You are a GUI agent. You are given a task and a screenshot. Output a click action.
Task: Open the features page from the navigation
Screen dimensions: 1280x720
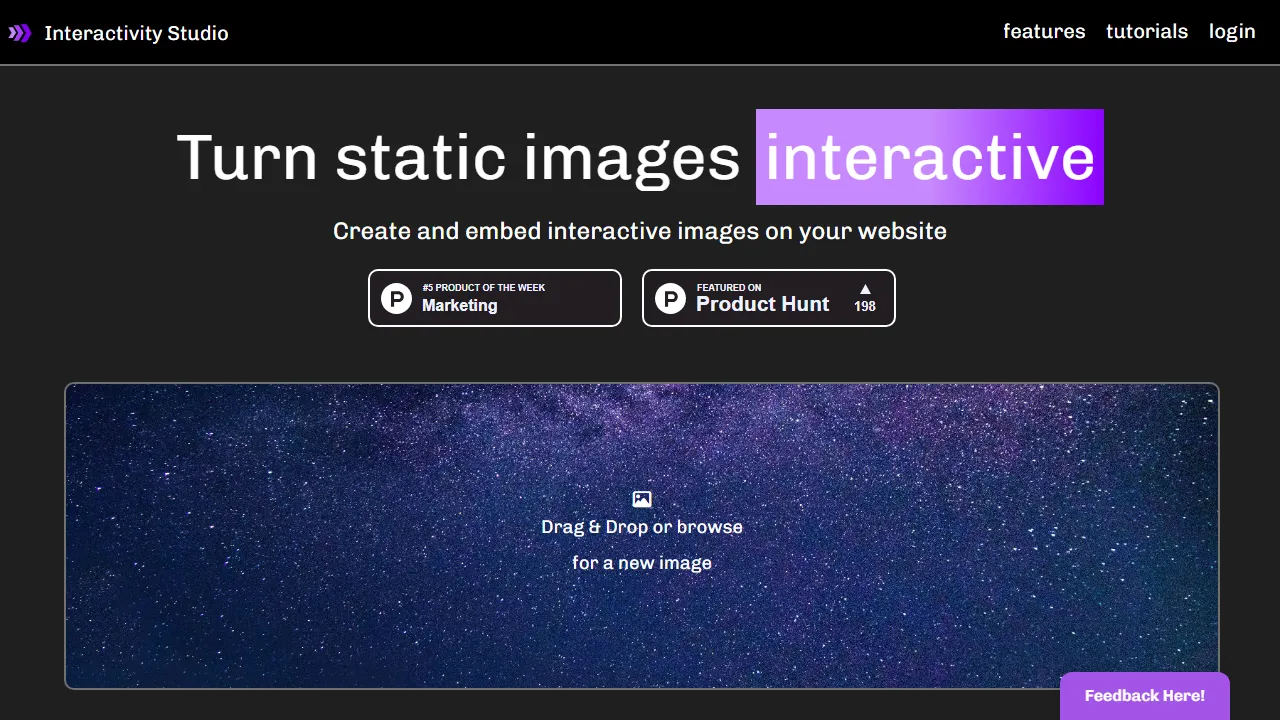coord(1044,32)
